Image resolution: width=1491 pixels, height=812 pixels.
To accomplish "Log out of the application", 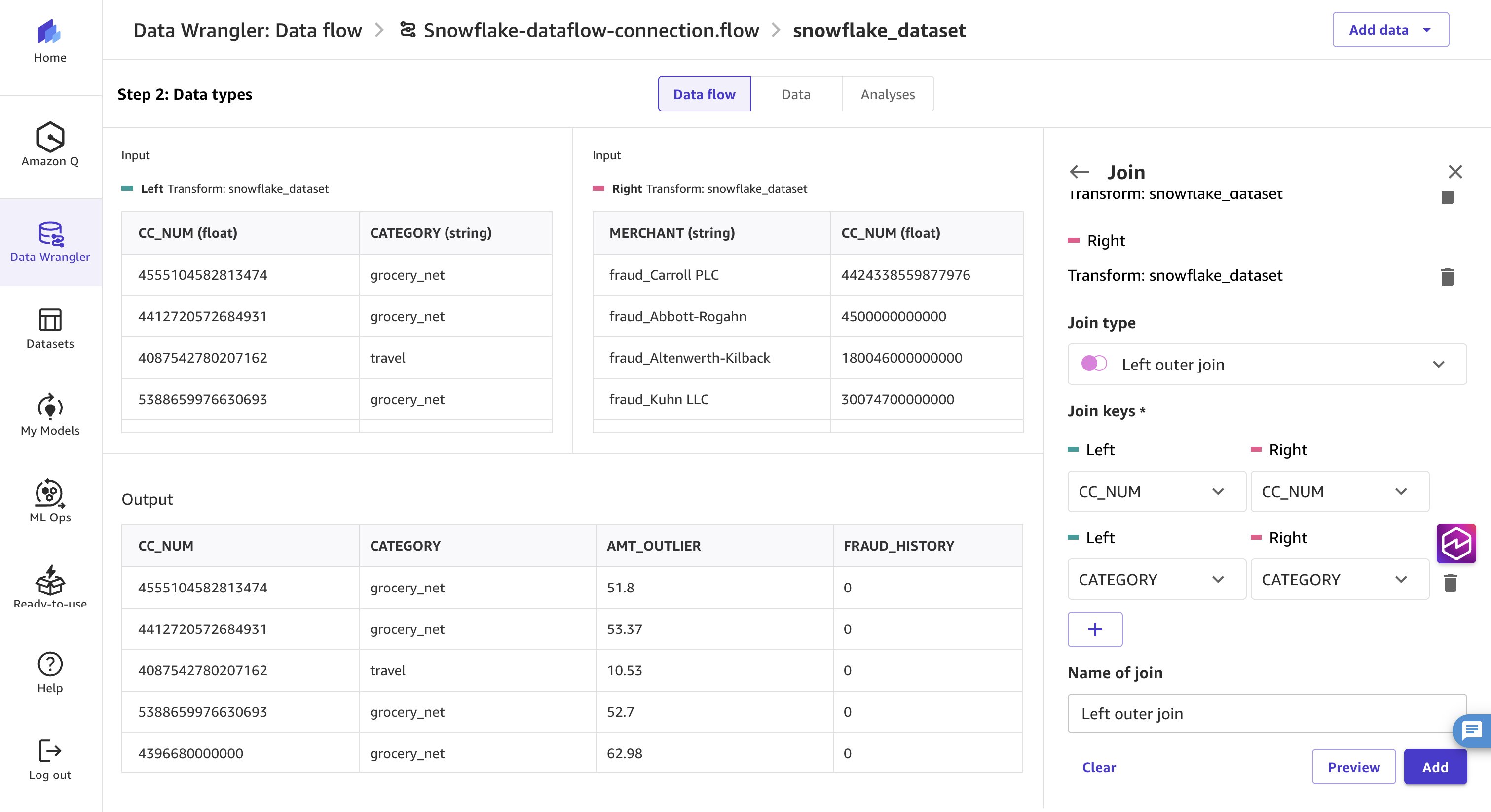I will 50,760.
